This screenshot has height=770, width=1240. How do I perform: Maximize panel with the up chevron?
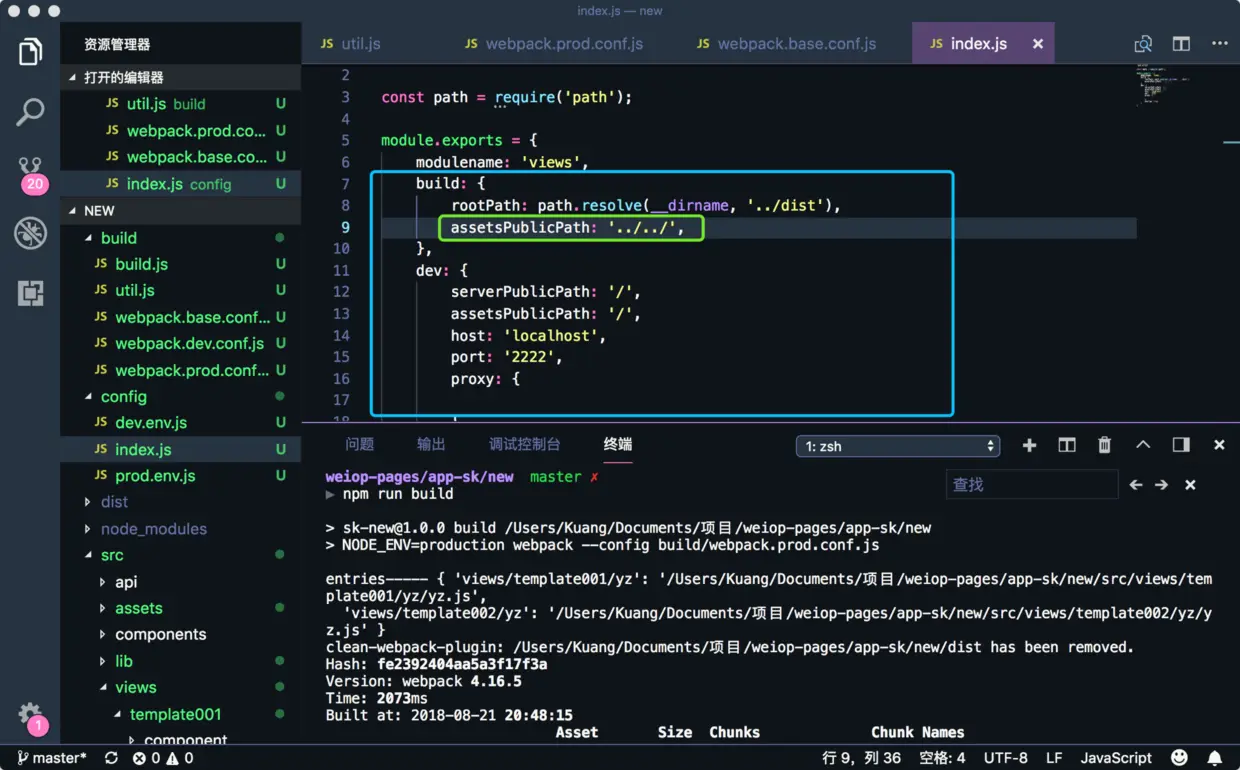point(1143,445)
